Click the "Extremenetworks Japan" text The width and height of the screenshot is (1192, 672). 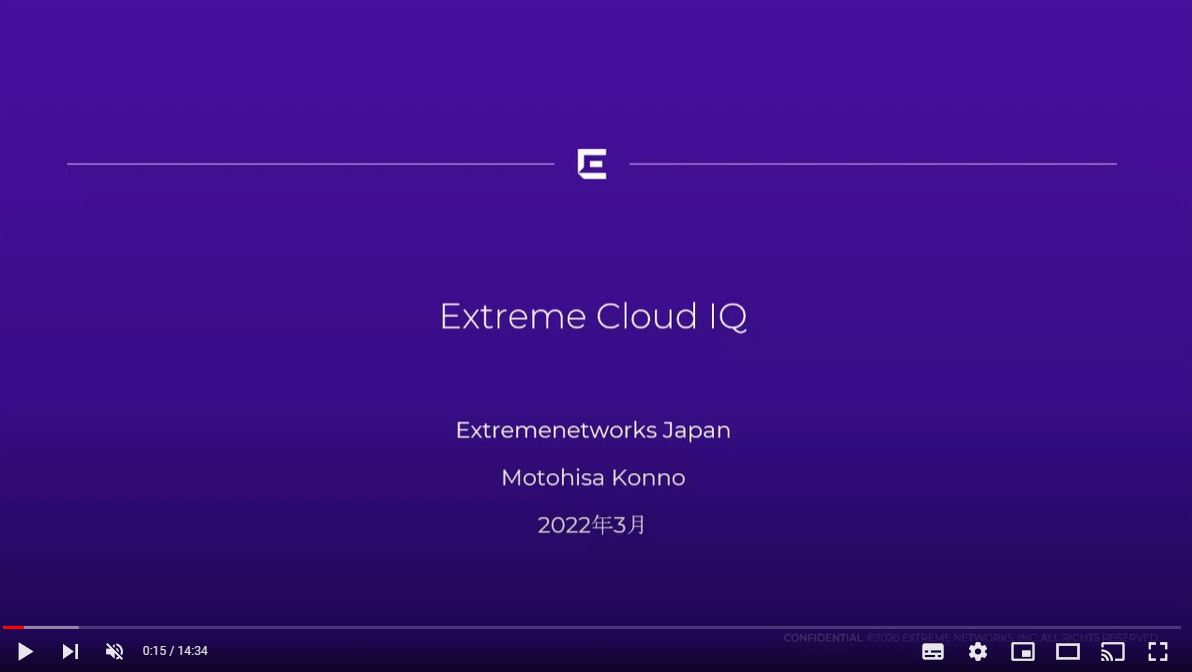pos(593,430)
